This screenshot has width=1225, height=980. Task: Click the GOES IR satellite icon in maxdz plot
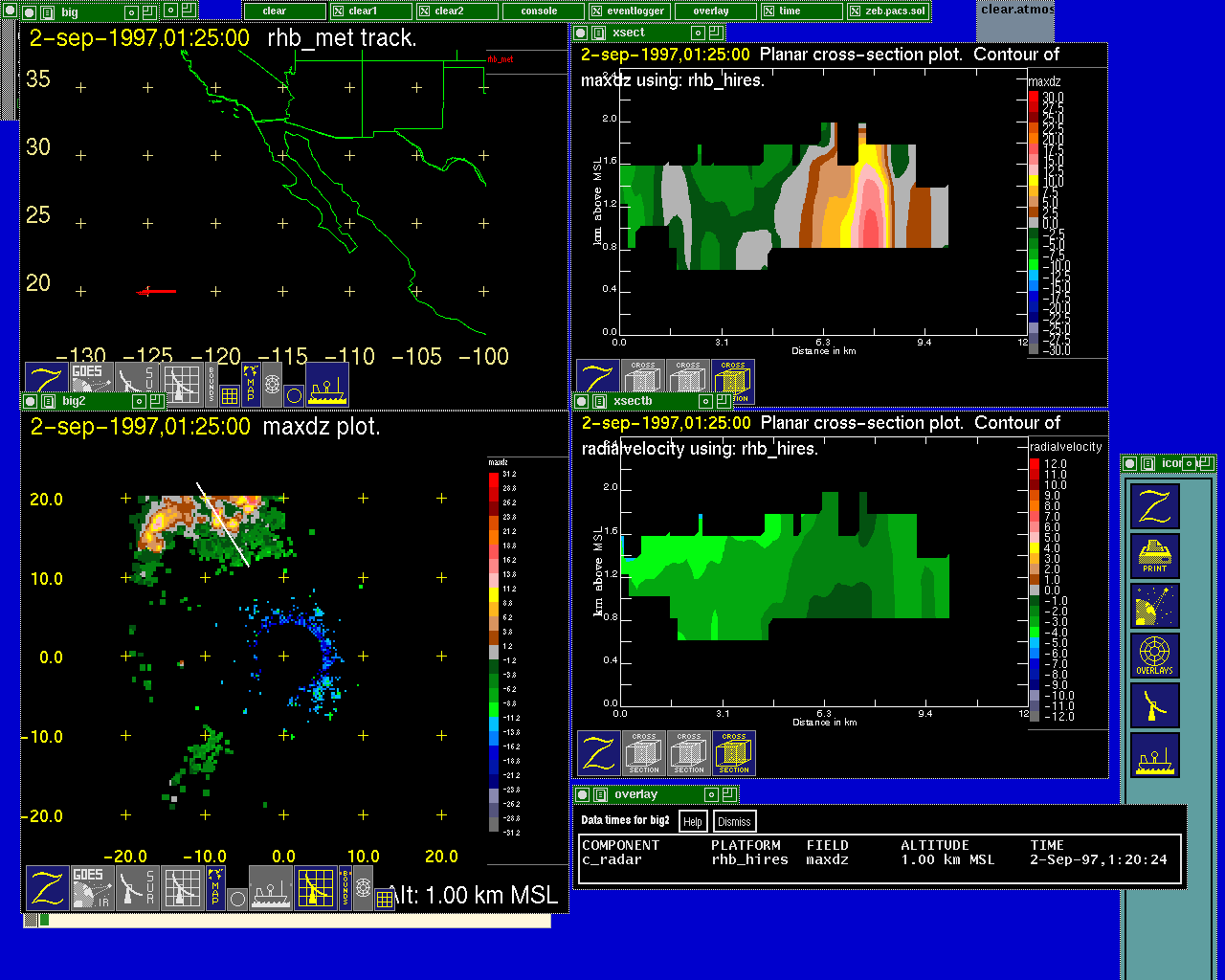[92, 888]
